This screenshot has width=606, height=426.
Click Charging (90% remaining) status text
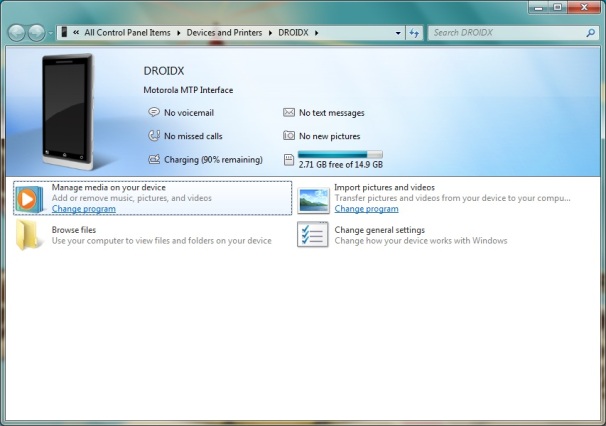click(213, 160)
